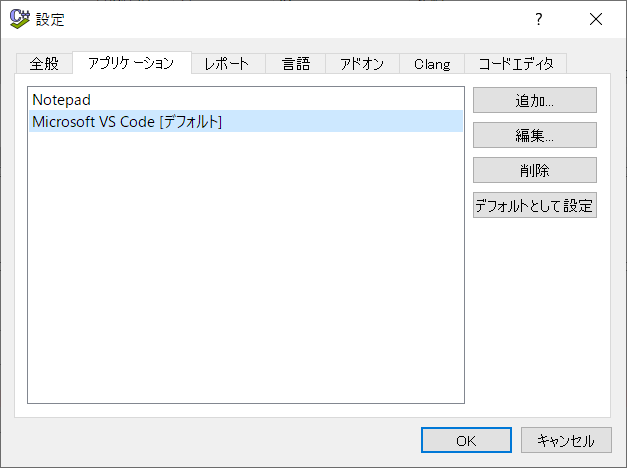627x468 pixels.
Task: Close the 設定 dialog with the X
Action: 596,19
